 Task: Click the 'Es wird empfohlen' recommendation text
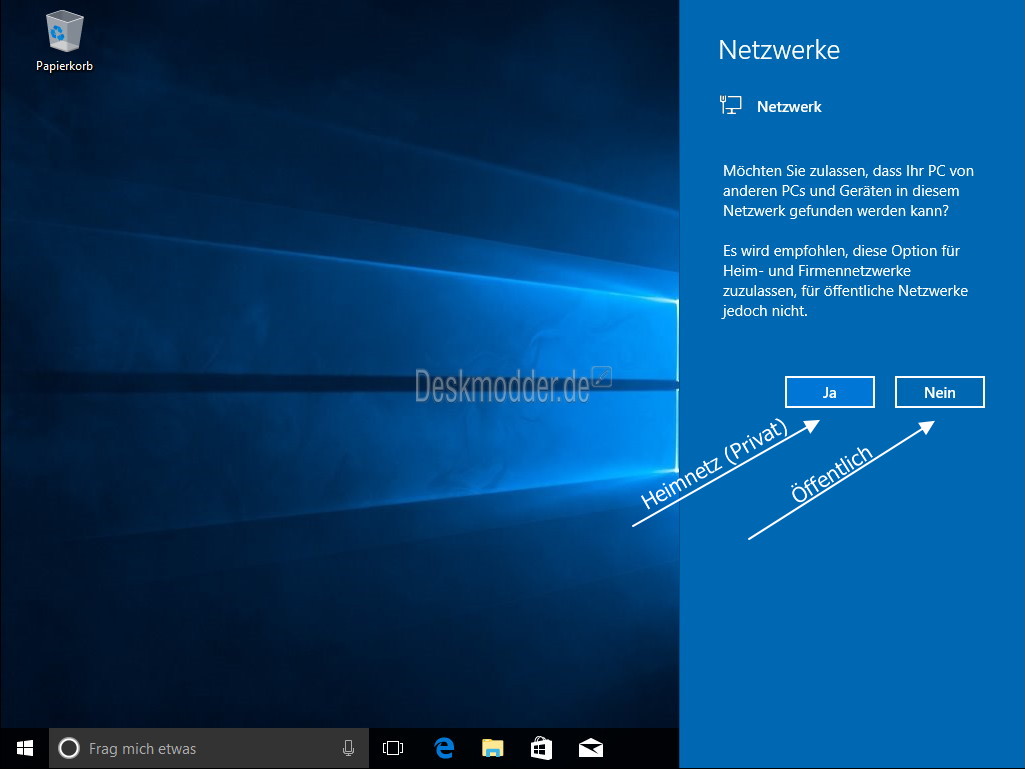(x=845, y=281)
